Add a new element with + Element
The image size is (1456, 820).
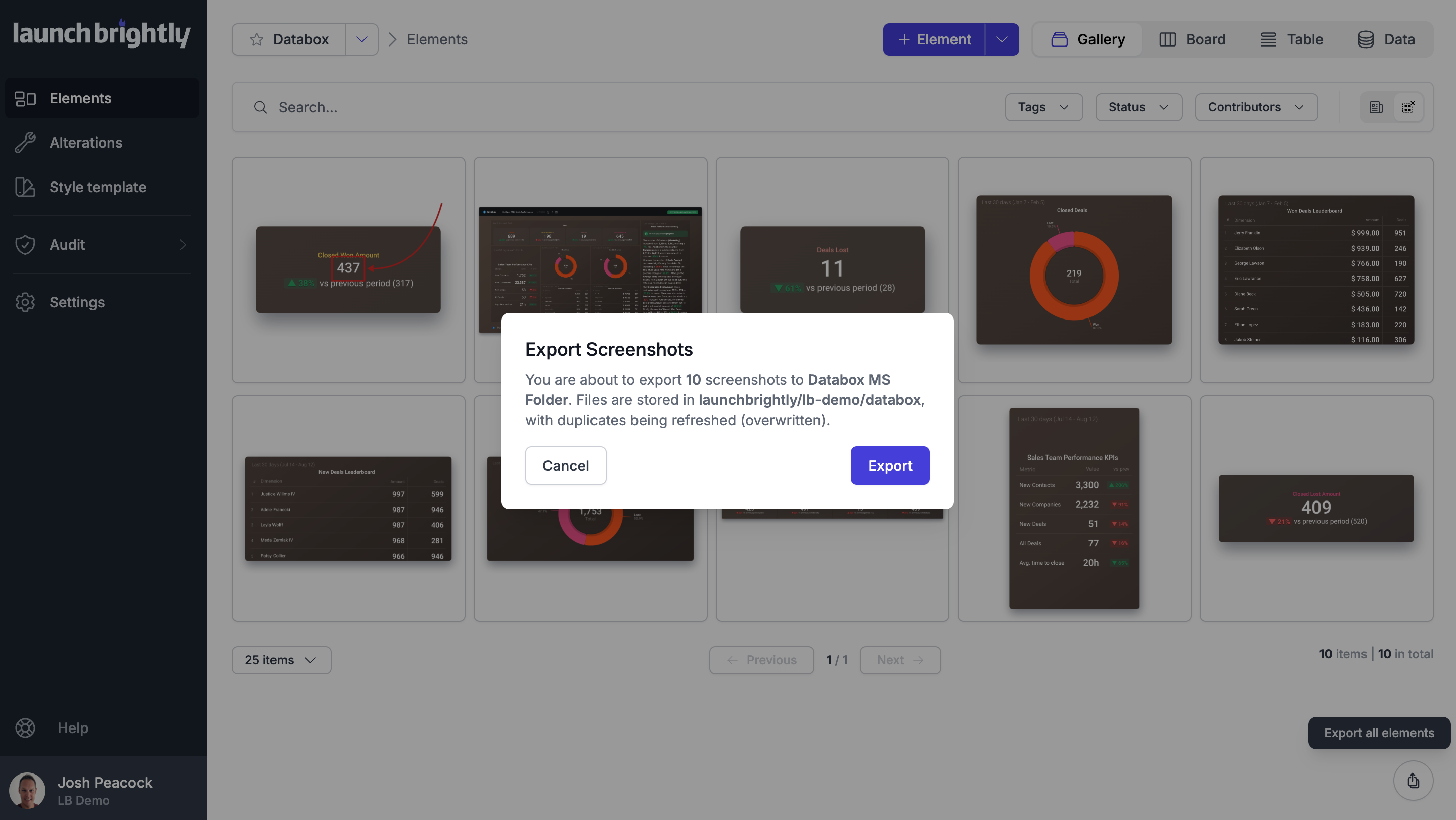[934, 39]
